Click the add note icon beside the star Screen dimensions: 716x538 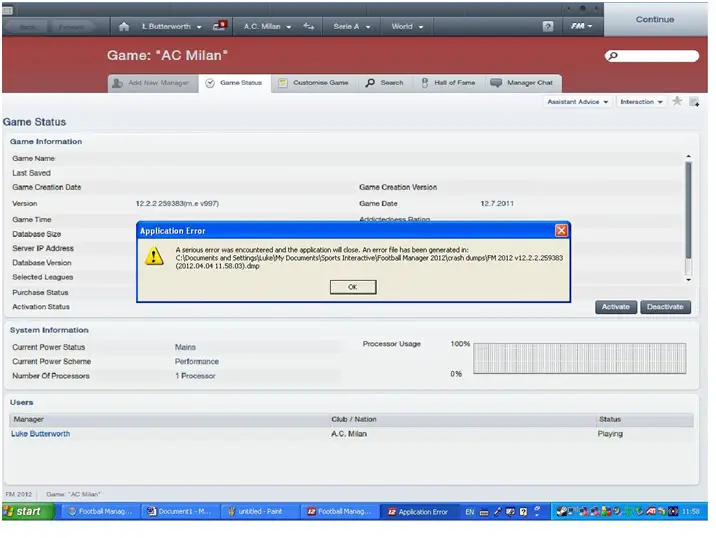694,102
